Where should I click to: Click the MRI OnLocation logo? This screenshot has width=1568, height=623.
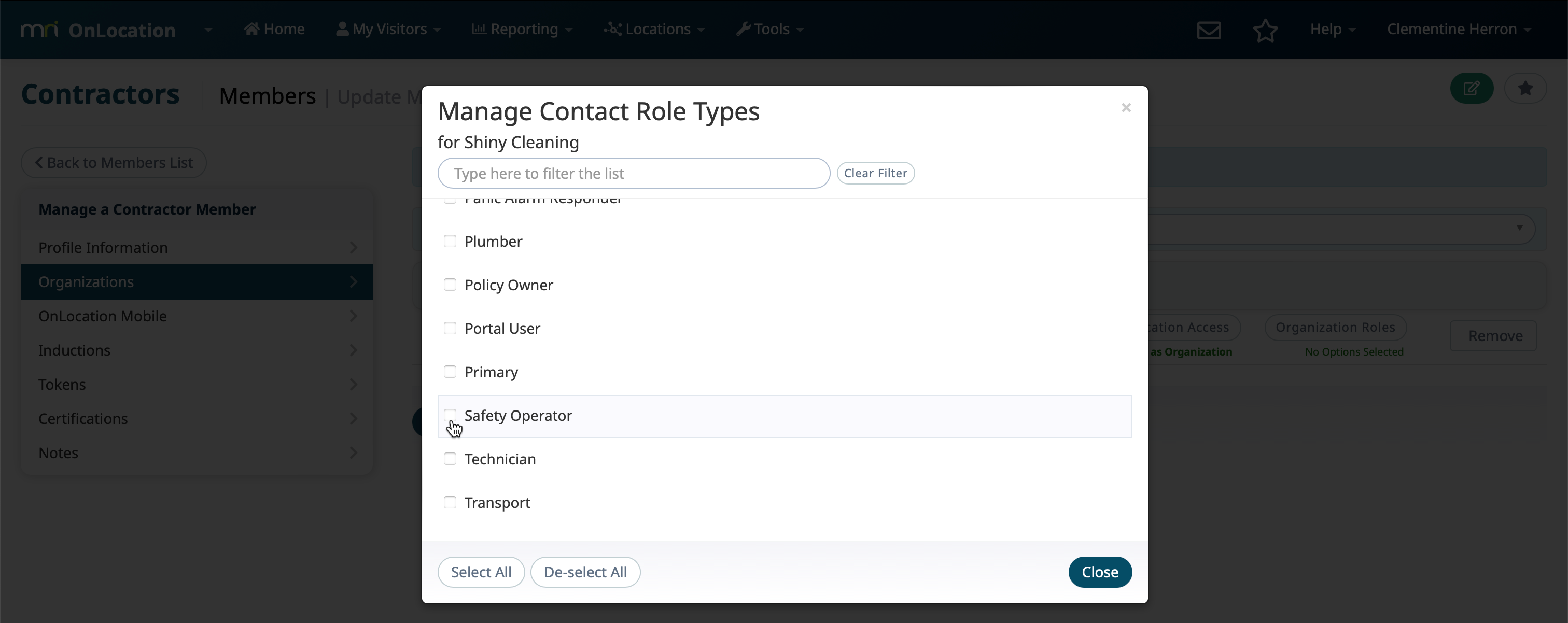(x=98, y=30)
